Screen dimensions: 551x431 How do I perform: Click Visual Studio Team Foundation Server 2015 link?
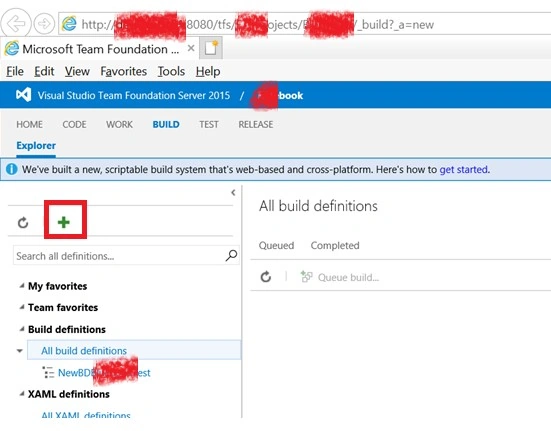tap(134, 95)
